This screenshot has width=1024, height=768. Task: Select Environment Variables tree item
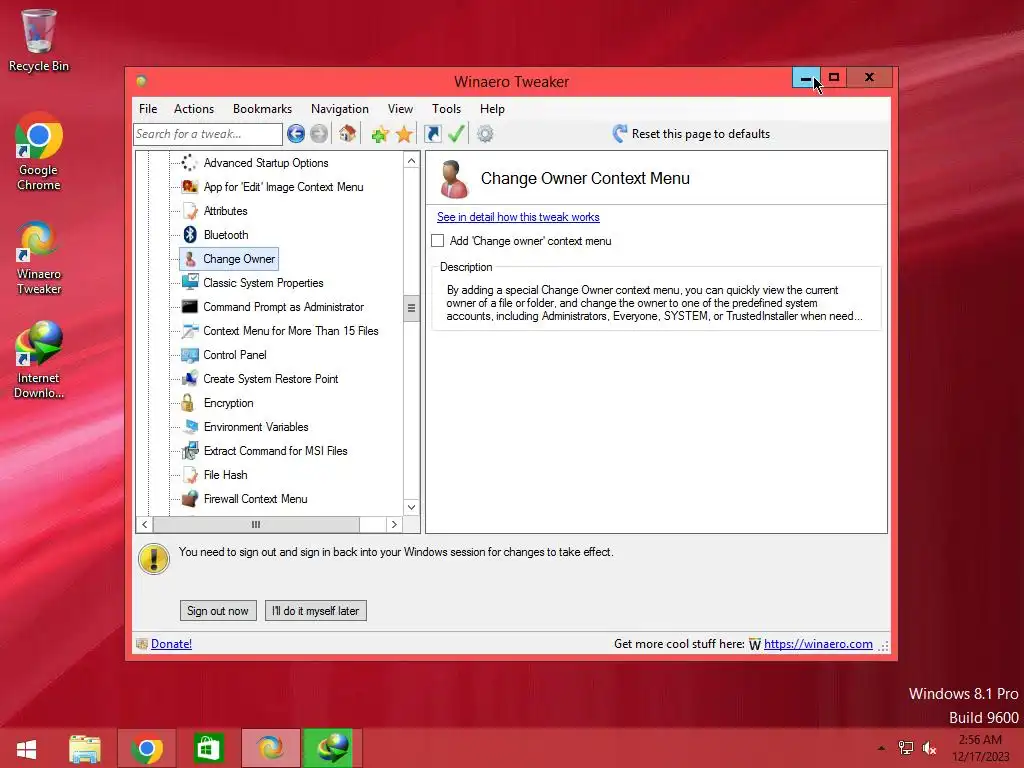256,427
